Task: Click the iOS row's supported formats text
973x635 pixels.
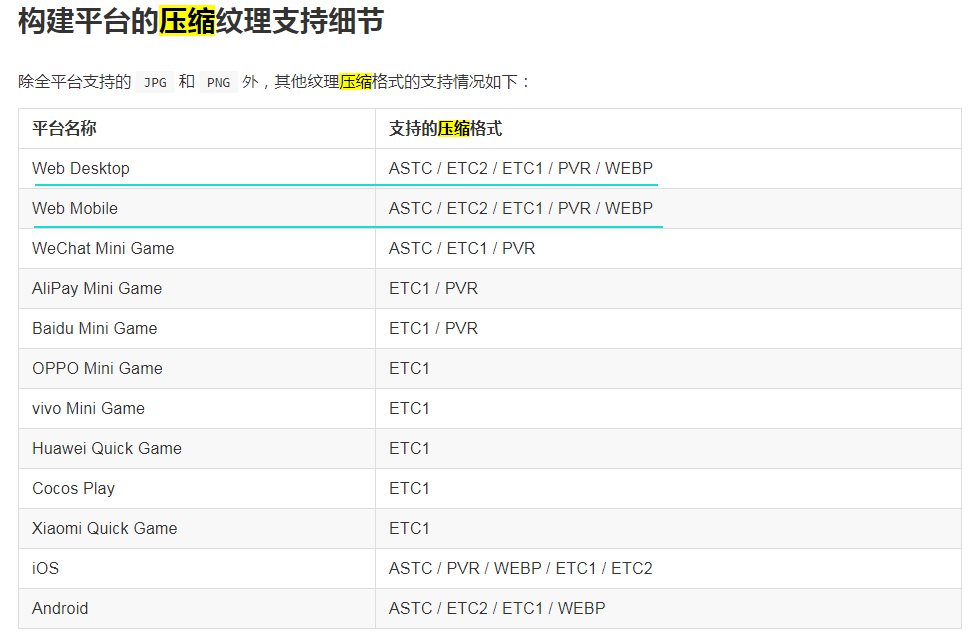Action: [x=520, y=568]
